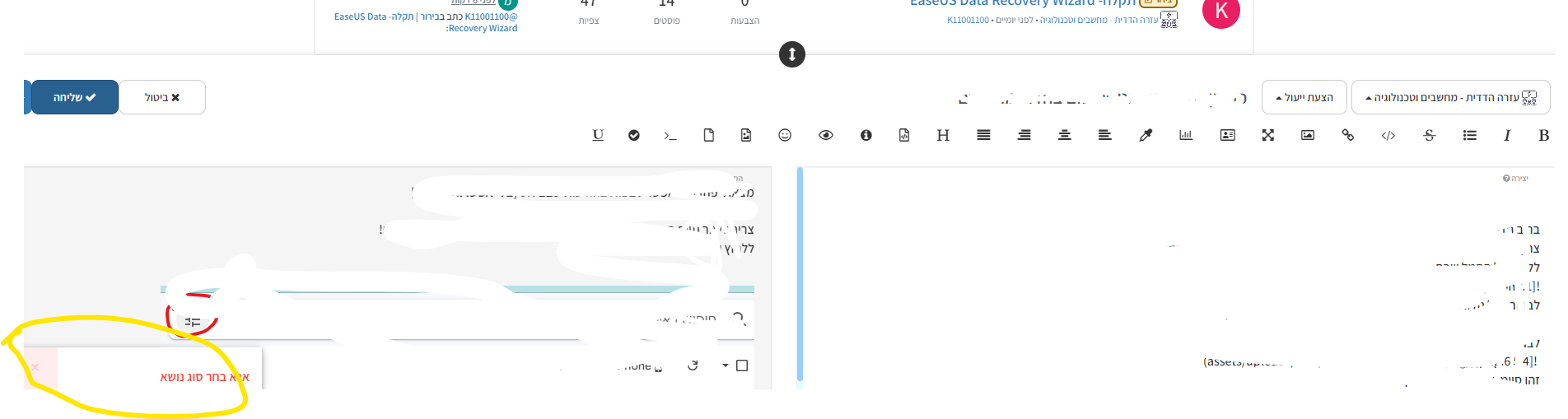The image size is (1568, 419).
Task: Select the underline U toolbar item
Action: [x=598, y=135]
